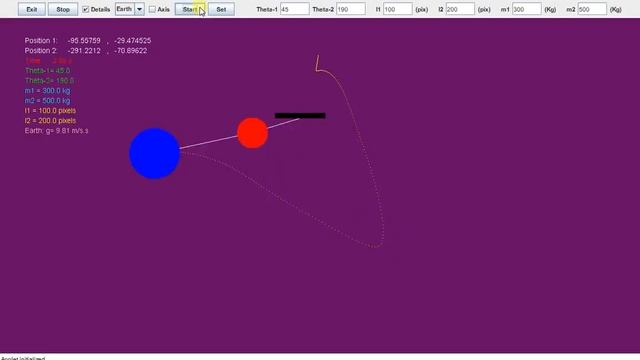The image size is (640, 360).
Task: Click the black pivot bar
Action: click(300, 116)
